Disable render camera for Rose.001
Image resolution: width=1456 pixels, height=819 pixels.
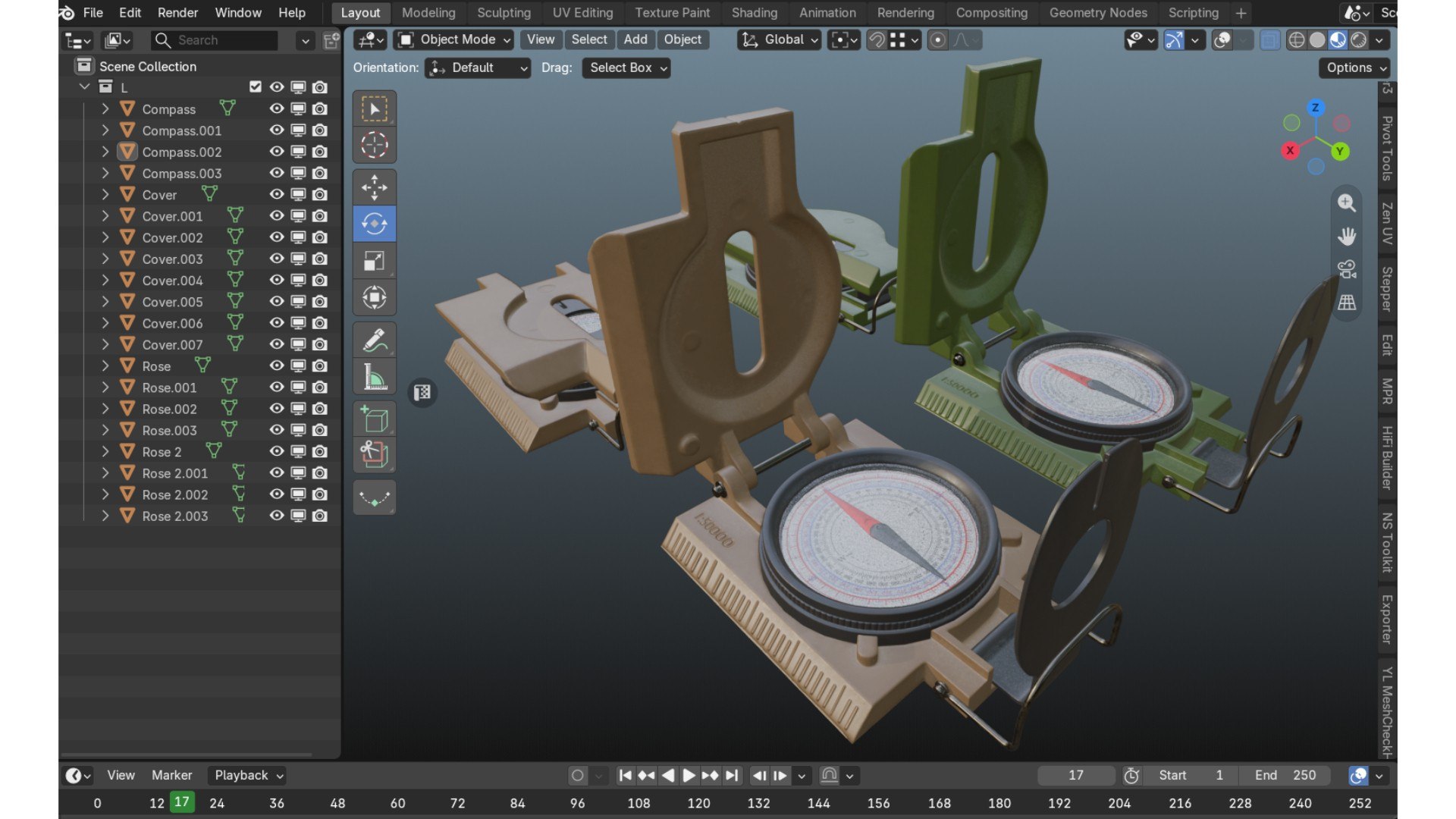(x=320, y=388)
